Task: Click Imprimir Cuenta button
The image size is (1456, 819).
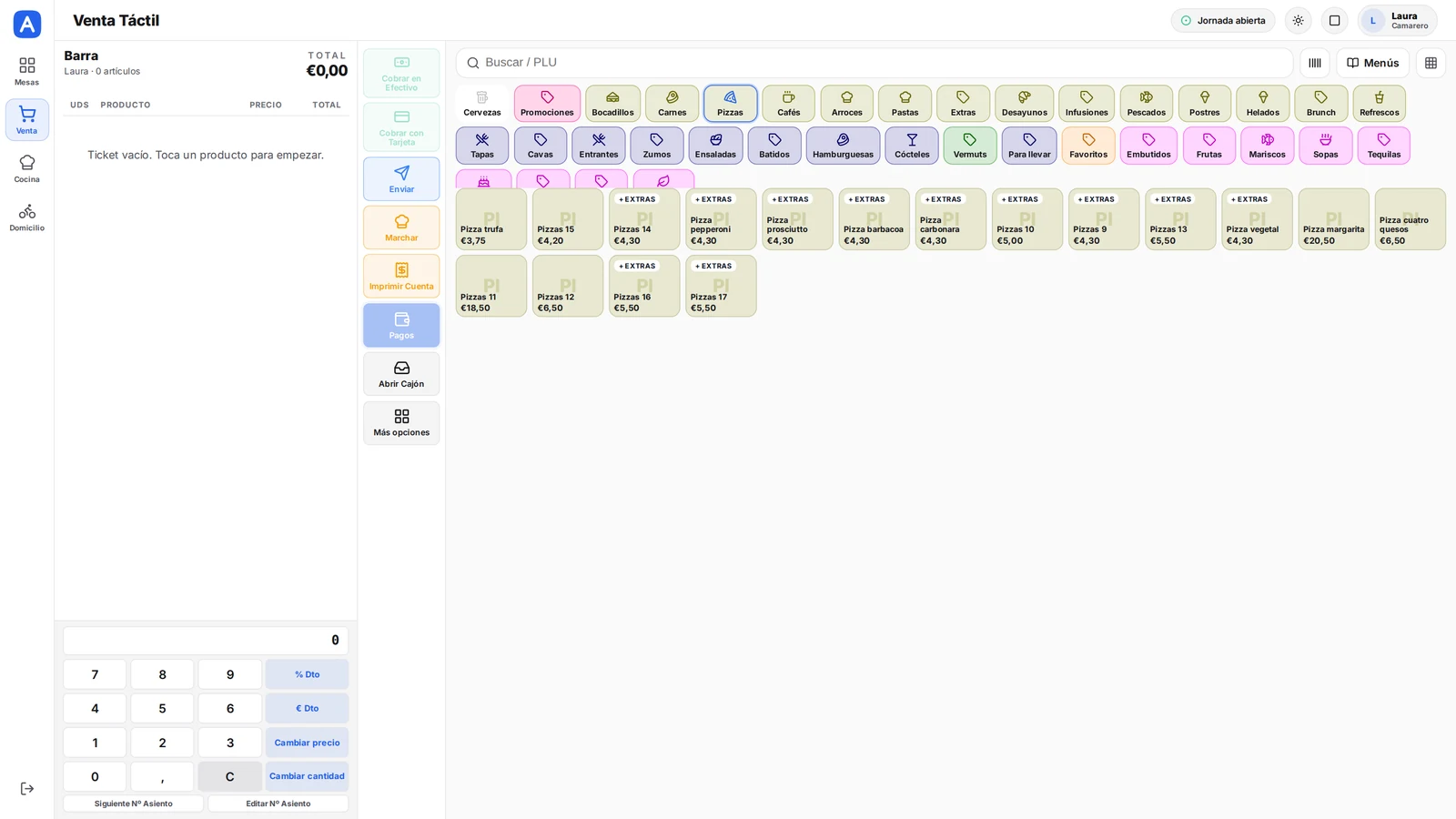Action: click(x=401, y=276)
